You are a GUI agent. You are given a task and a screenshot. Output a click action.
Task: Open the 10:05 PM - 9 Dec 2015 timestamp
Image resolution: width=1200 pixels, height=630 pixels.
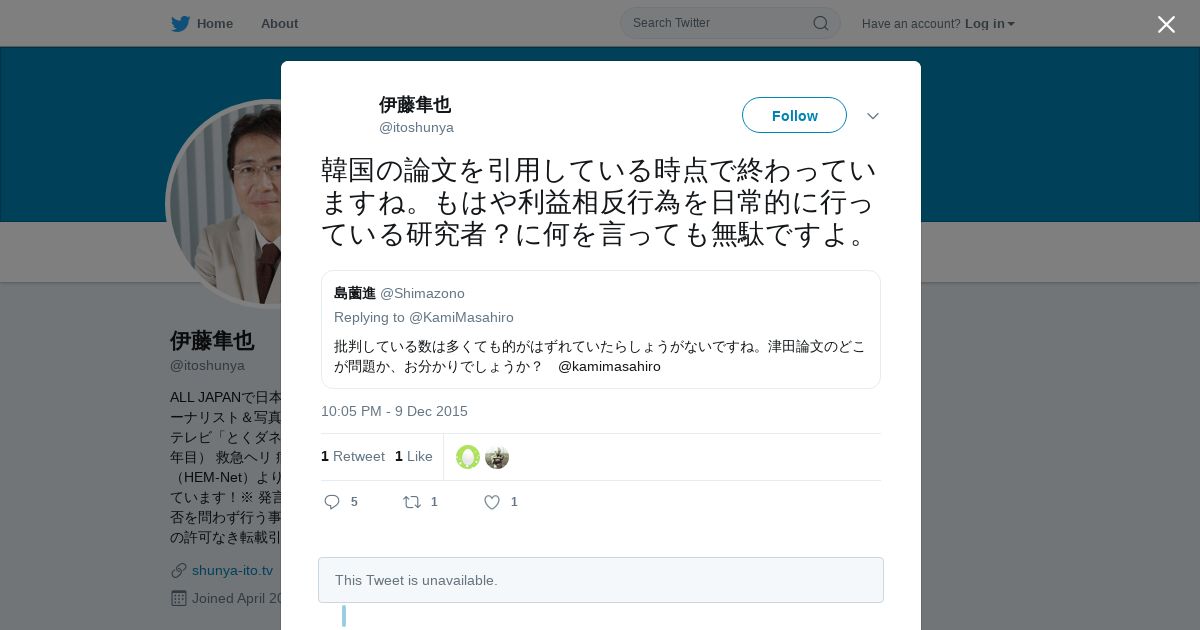[394, 411]
